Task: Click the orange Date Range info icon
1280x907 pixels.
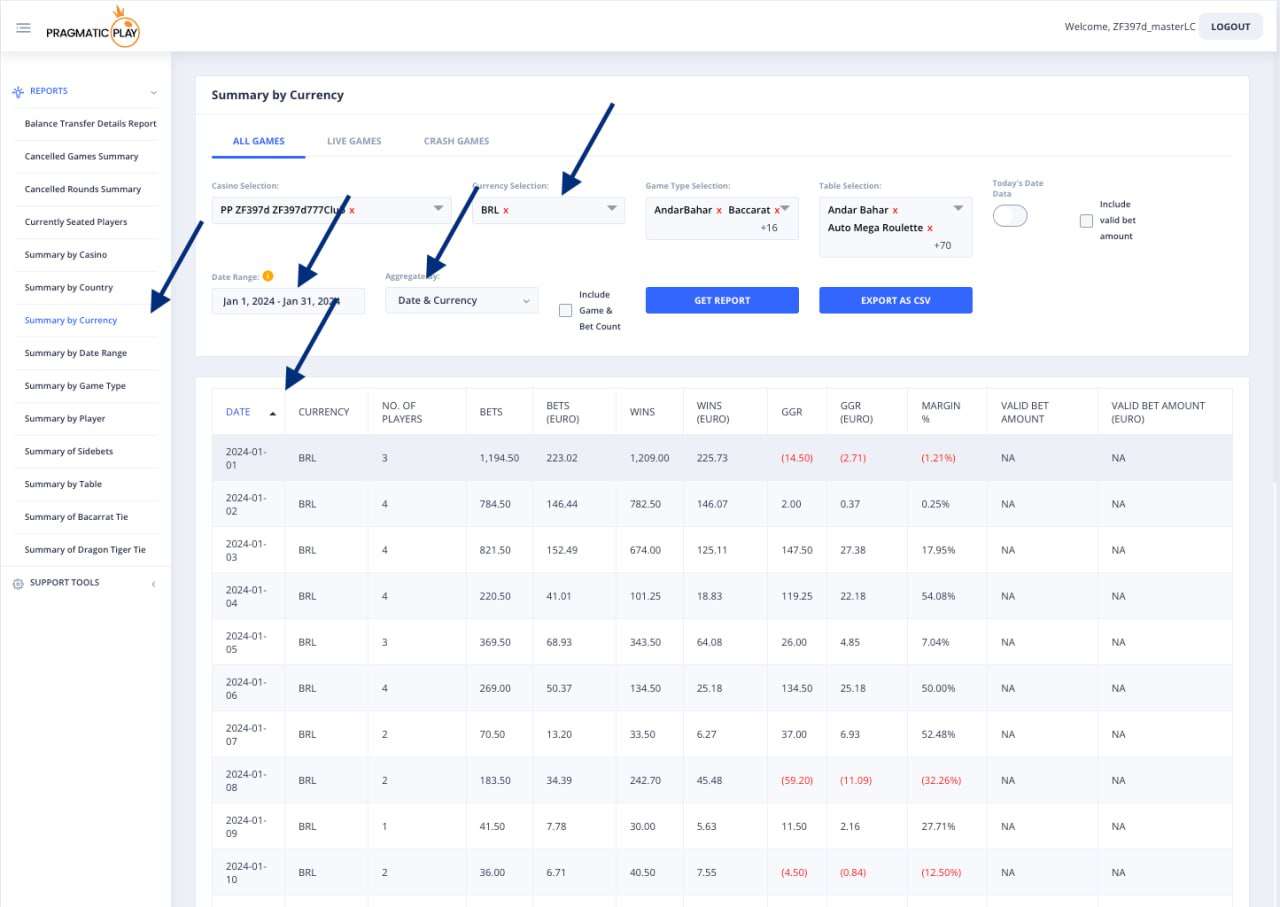Action: tap(268, 276)
